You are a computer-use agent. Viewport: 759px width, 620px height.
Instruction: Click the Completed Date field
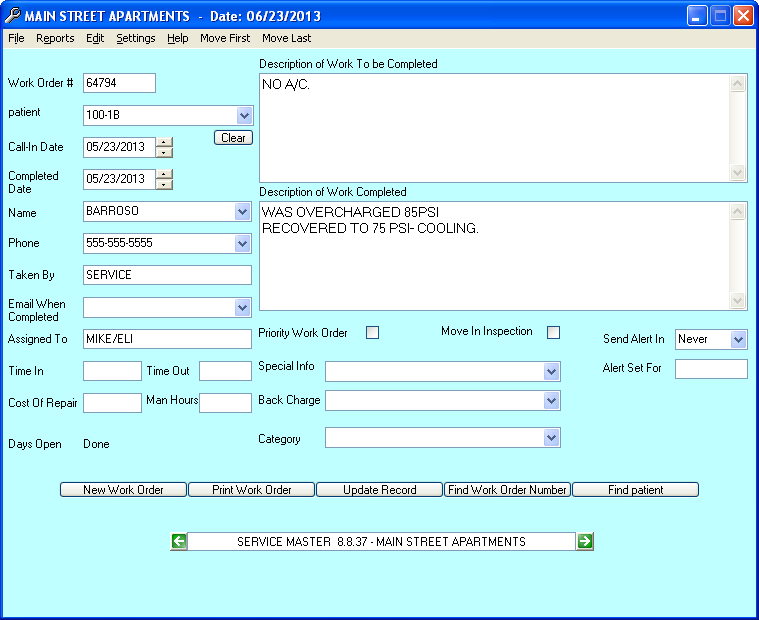(x=120, y=179)
